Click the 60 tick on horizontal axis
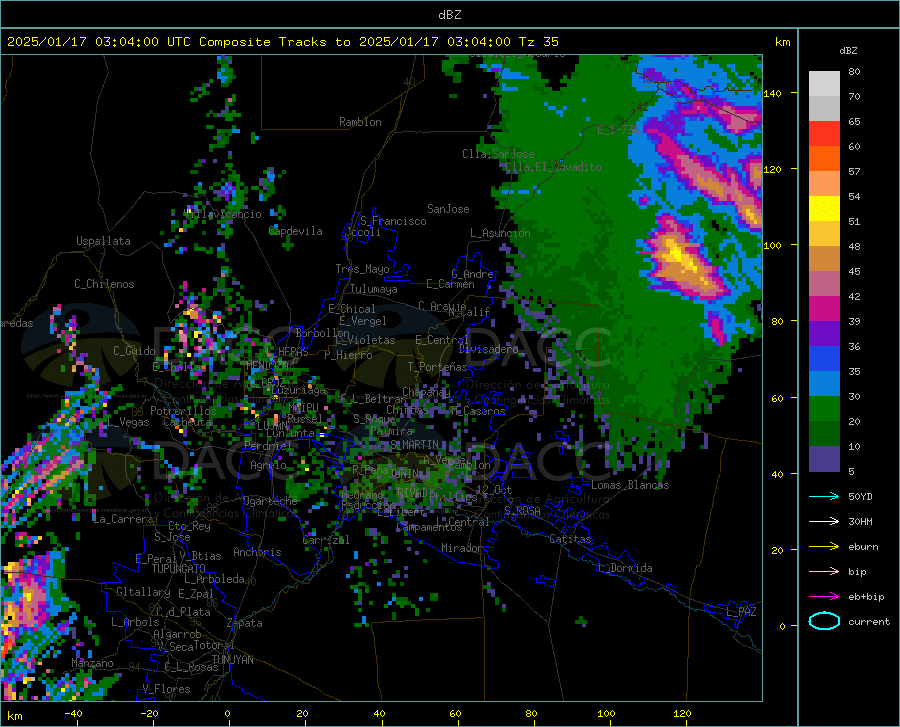The width and height of the screenshot is (900, 727). [x=455, y=714]
